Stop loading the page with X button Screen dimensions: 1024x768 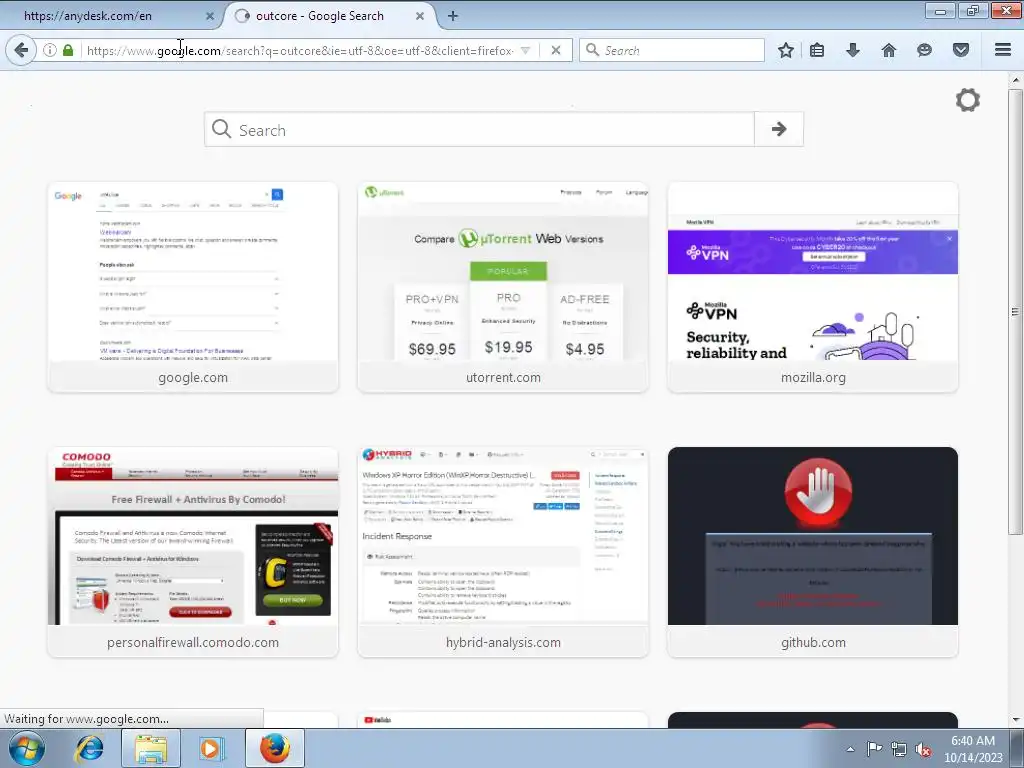pyautogui.click(x=556, y=50)
